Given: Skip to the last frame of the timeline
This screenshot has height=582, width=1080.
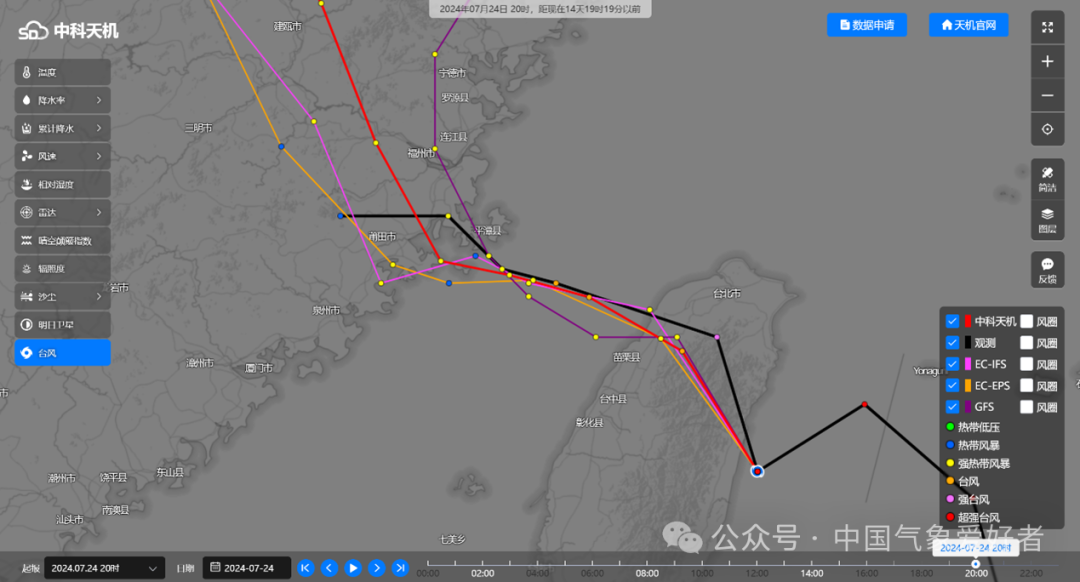Looking at the screenshot, I should pyautogui.click(x=400, y=568).
